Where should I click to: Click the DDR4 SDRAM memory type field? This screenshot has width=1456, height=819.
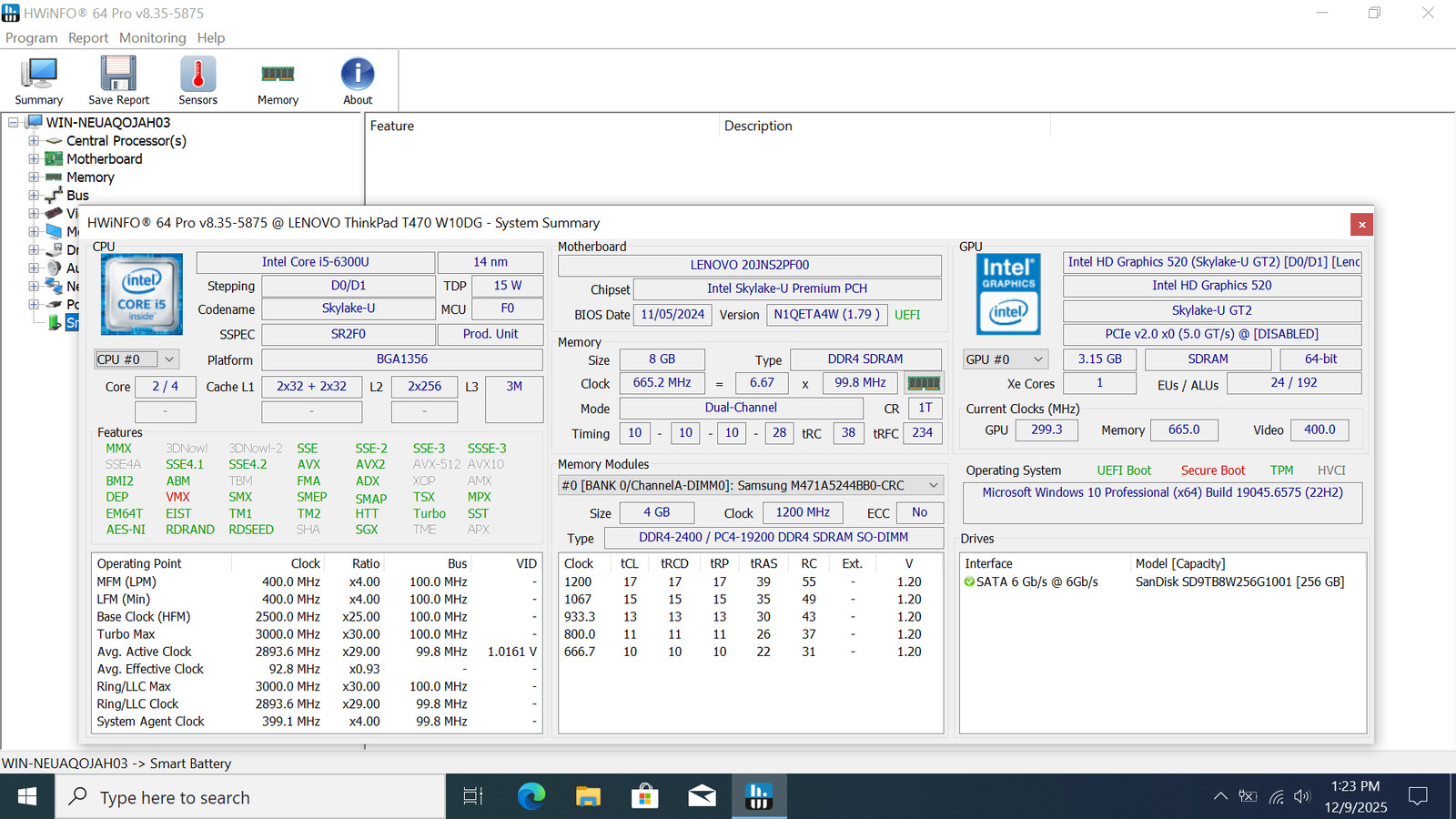(x=865, y=359)
